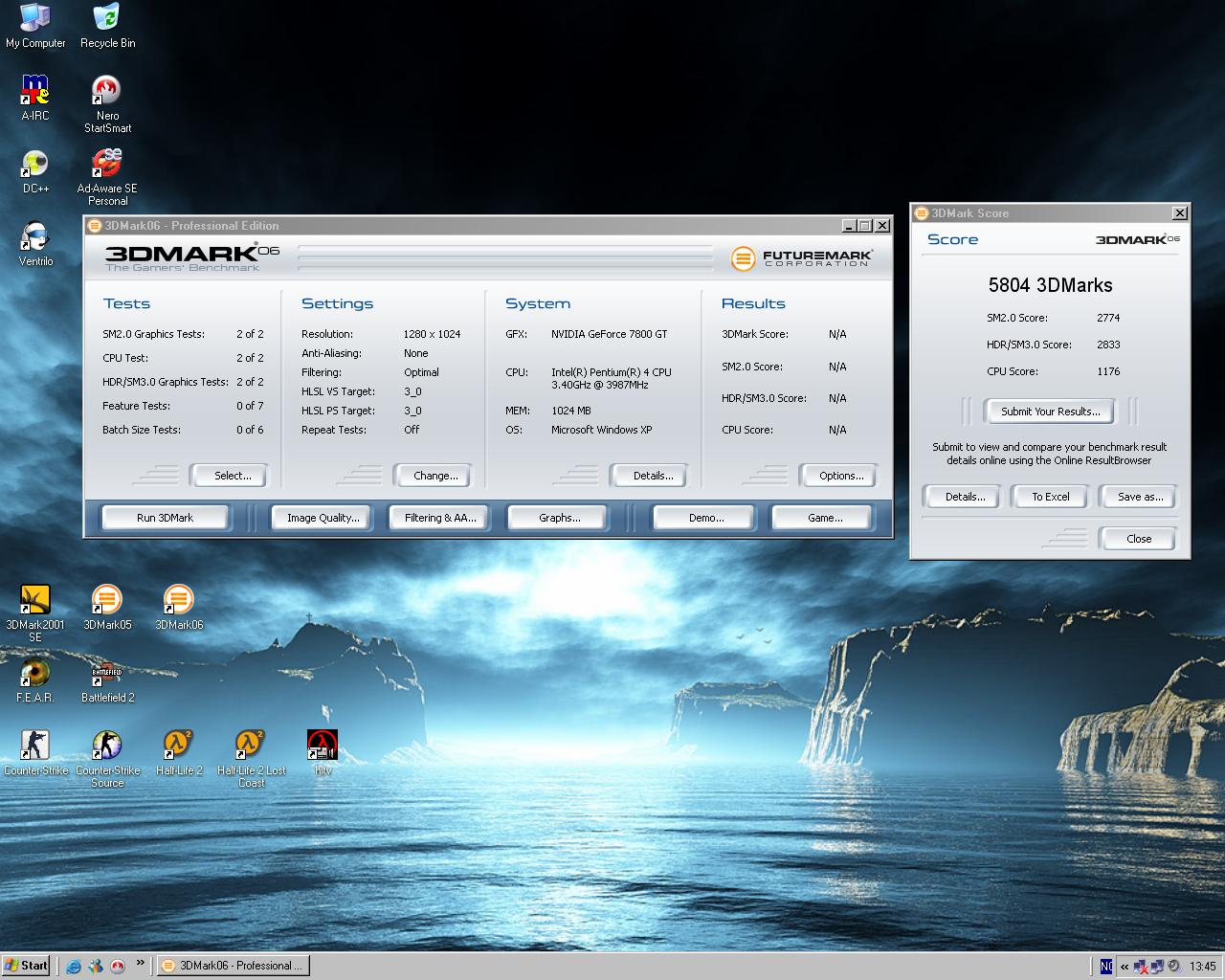Click the Filtering value Optimal
This screenshot has width=1225, height=980.
(421, 372)
